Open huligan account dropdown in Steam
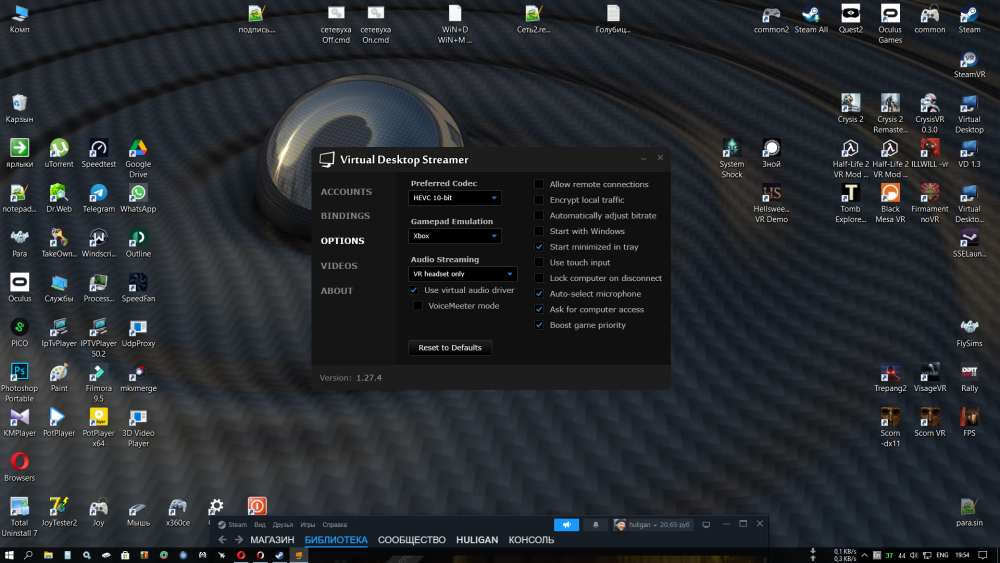 point(652,525)
